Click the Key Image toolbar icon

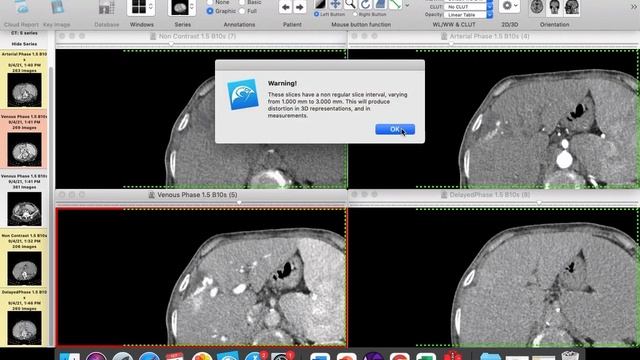[57, 7]
